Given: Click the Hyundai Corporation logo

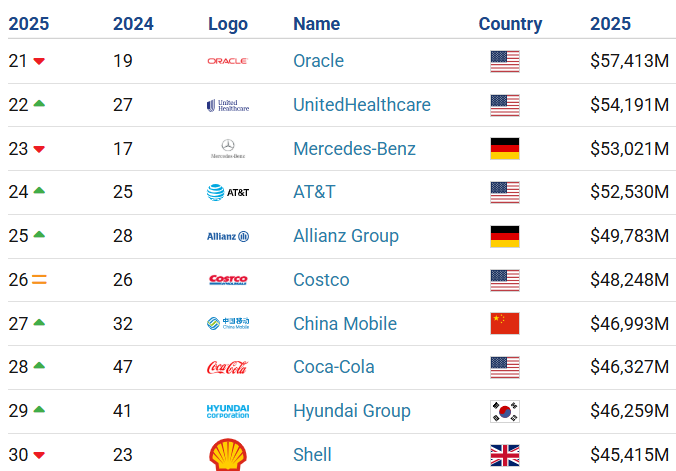Looking at the screenshot, I should 228,411.
